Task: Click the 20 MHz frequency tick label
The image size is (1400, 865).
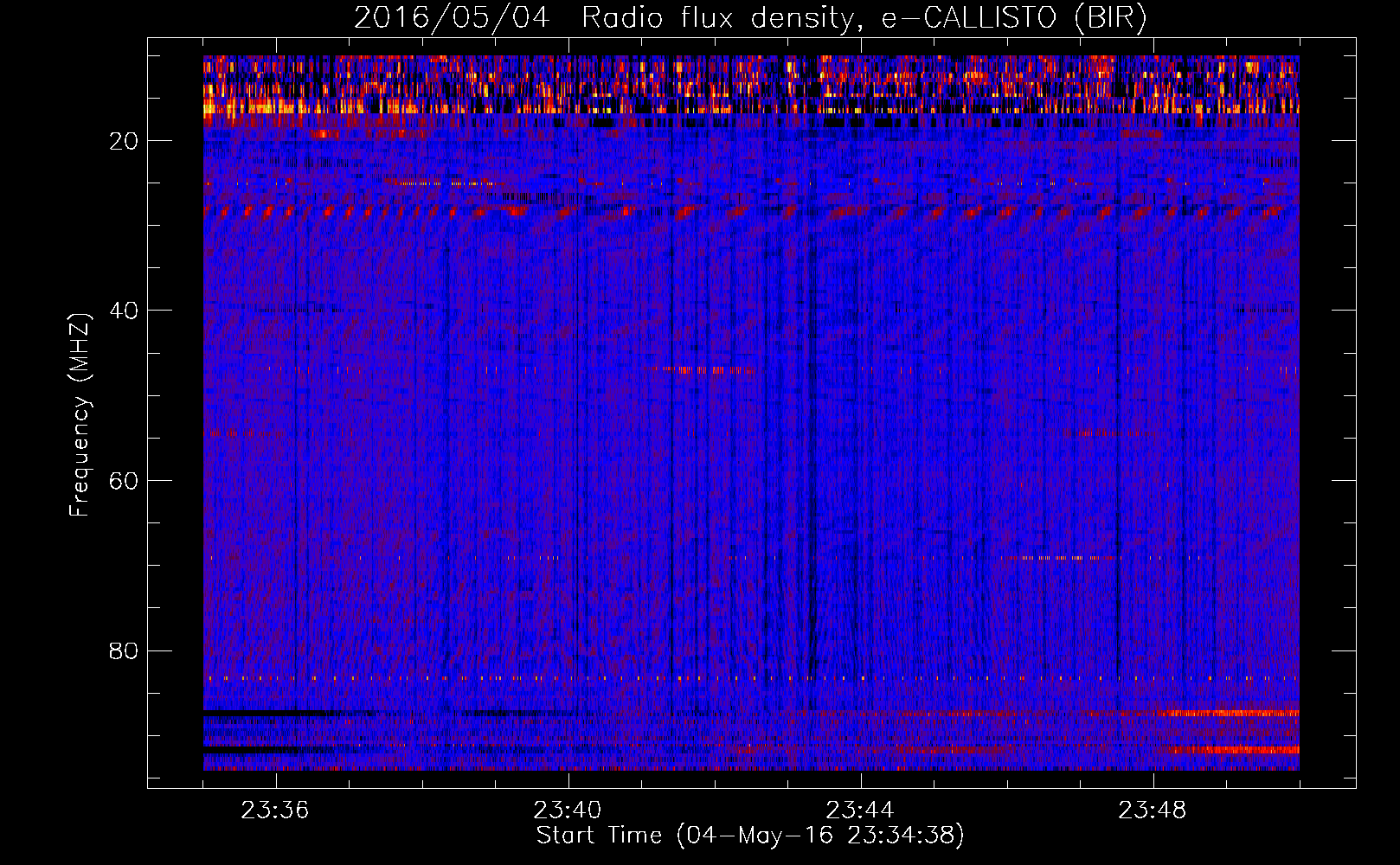Action: pos(125,141)
